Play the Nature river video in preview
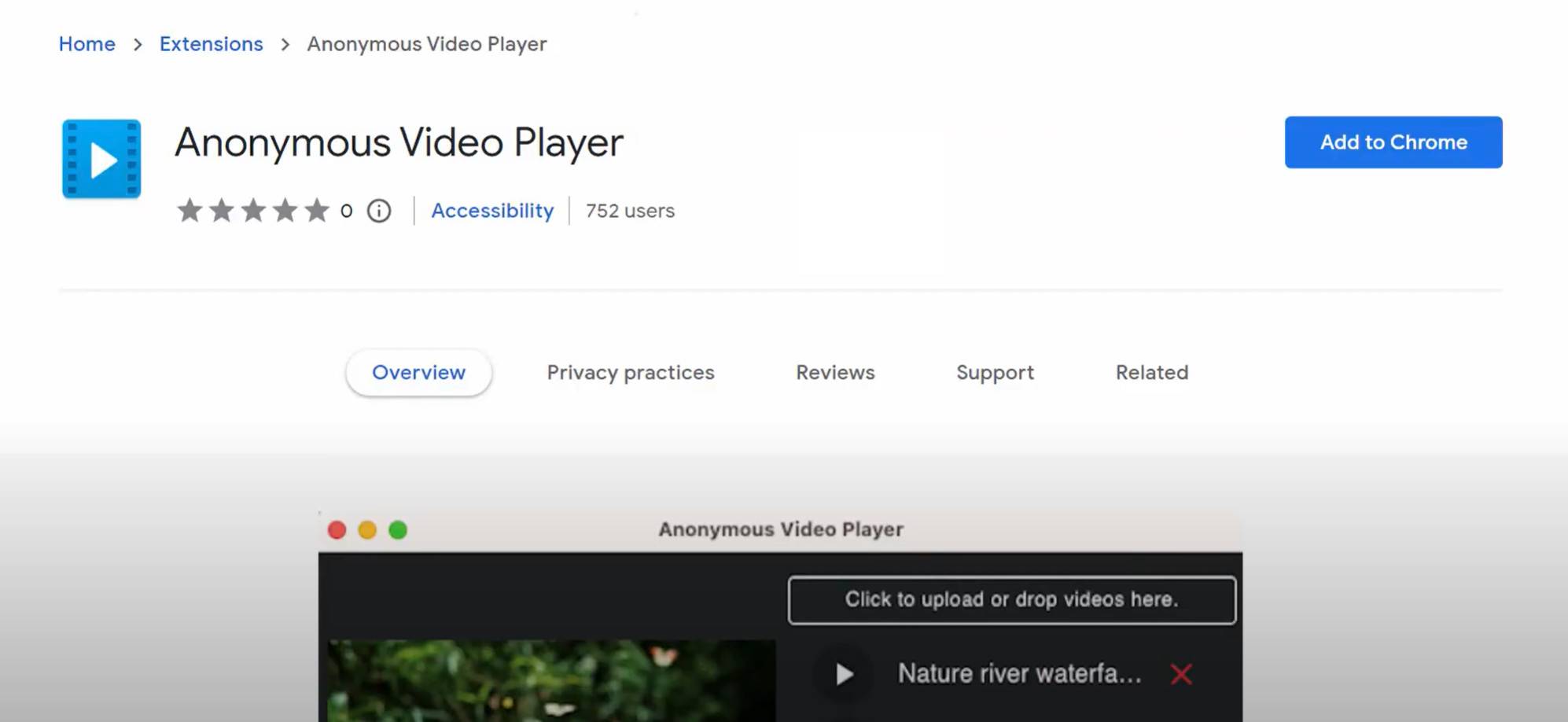 (844, 674)
